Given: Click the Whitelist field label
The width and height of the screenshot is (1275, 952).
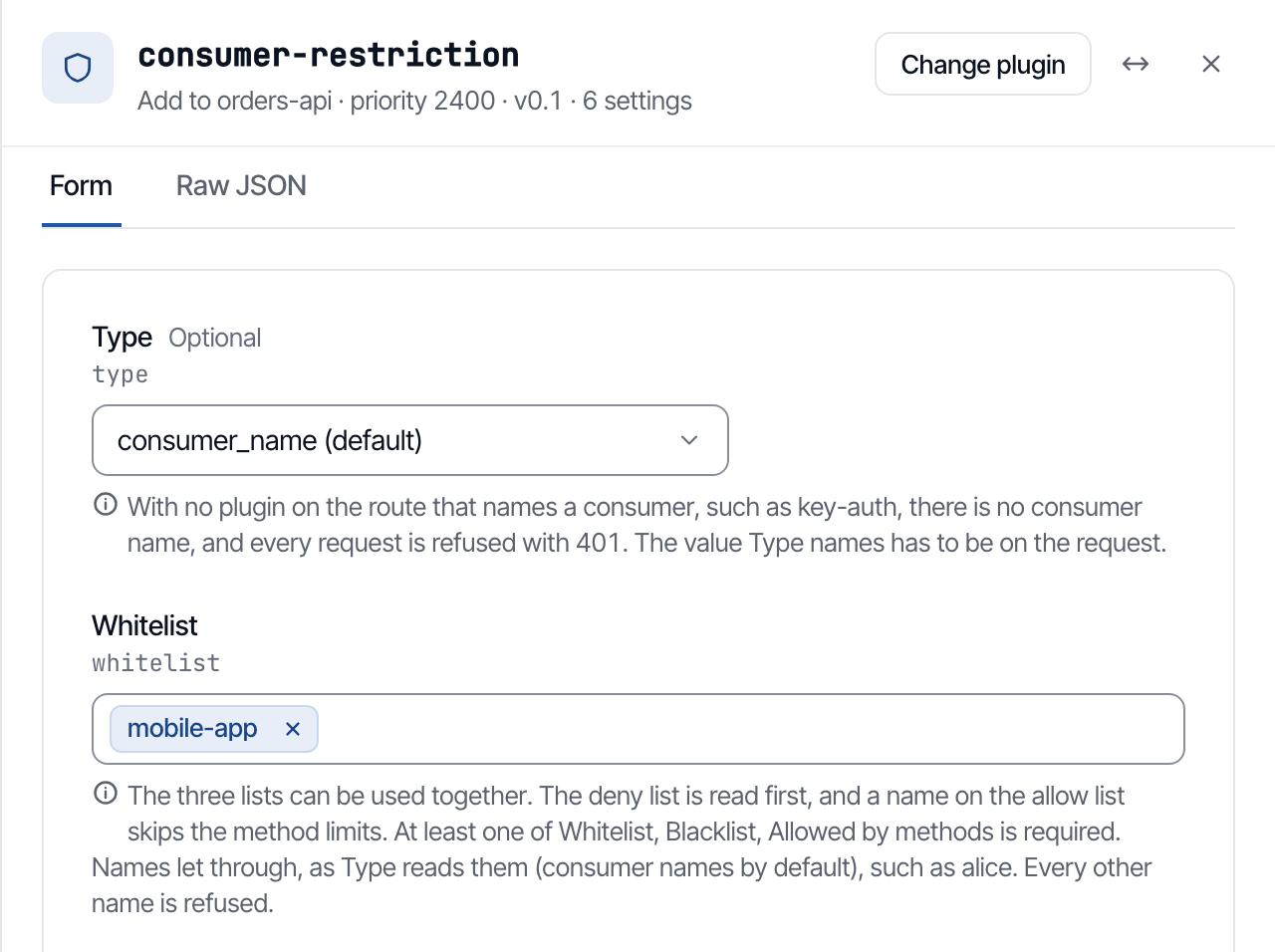Looking at the screenshot, I should tap(145, 625).
